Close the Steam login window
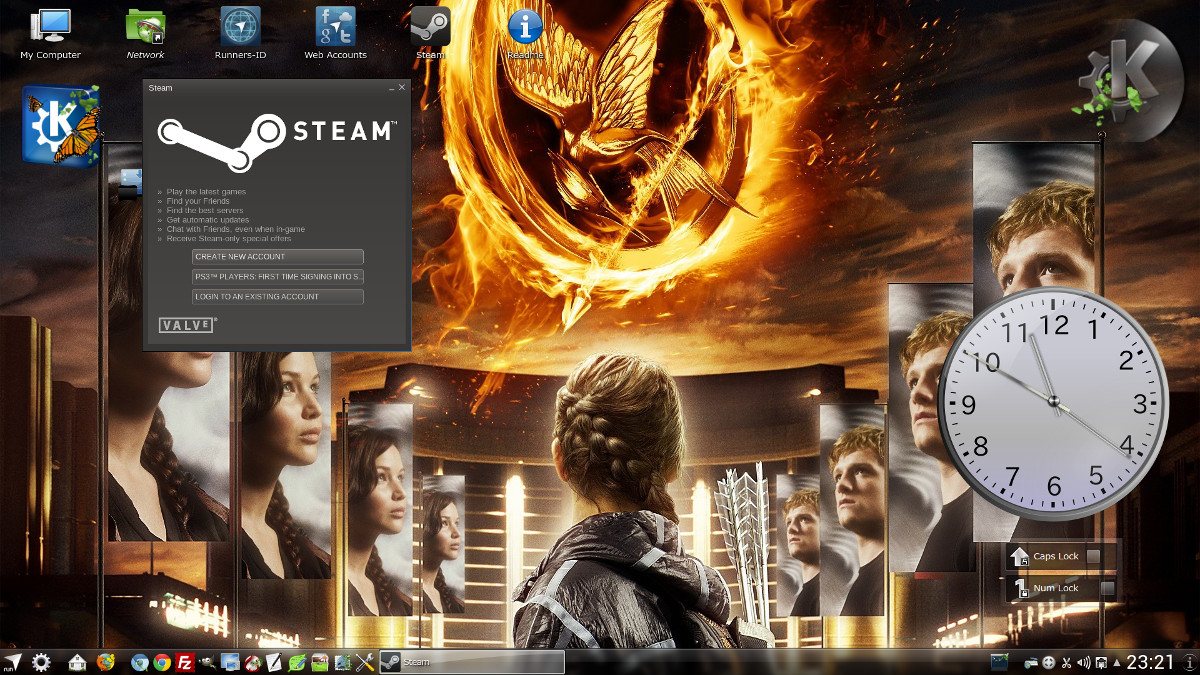 pyautogui.click(x=402, y=88)
